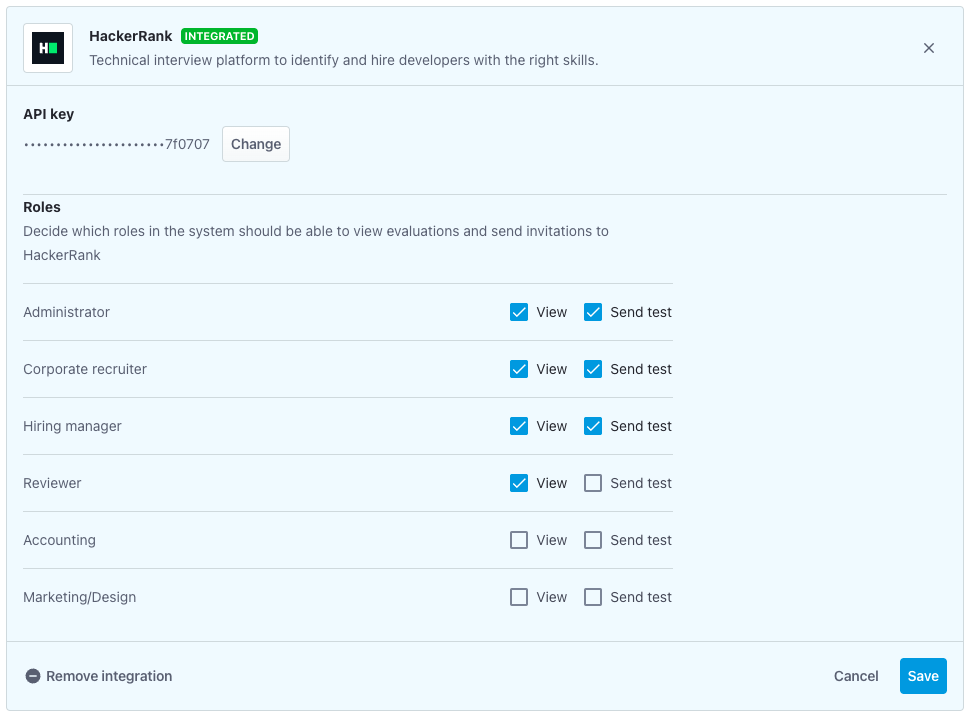Enable View for Marketing/Design role
This screenshot has height=717, width=971.
coord(519,597)
